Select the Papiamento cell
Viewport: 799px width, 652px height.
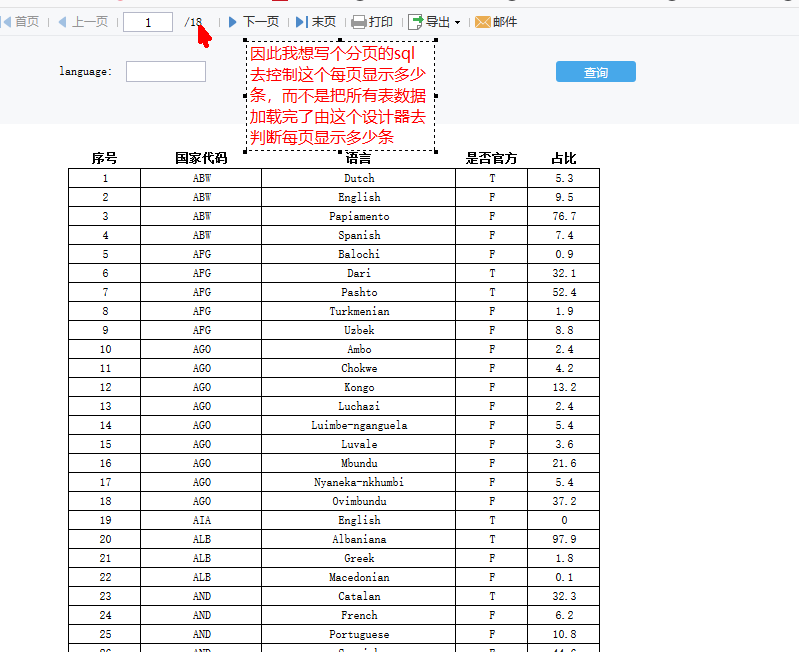pyautogui.click(x=359, y=216)
